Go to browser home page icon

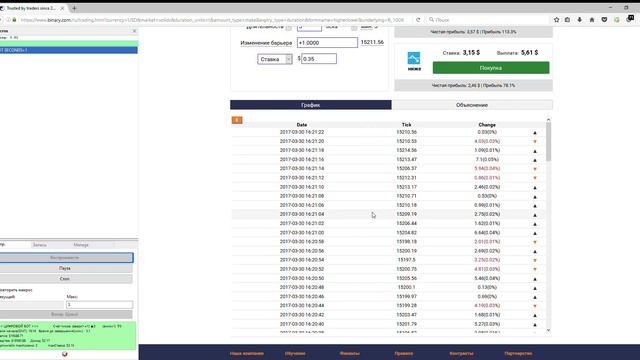point(592,20)
